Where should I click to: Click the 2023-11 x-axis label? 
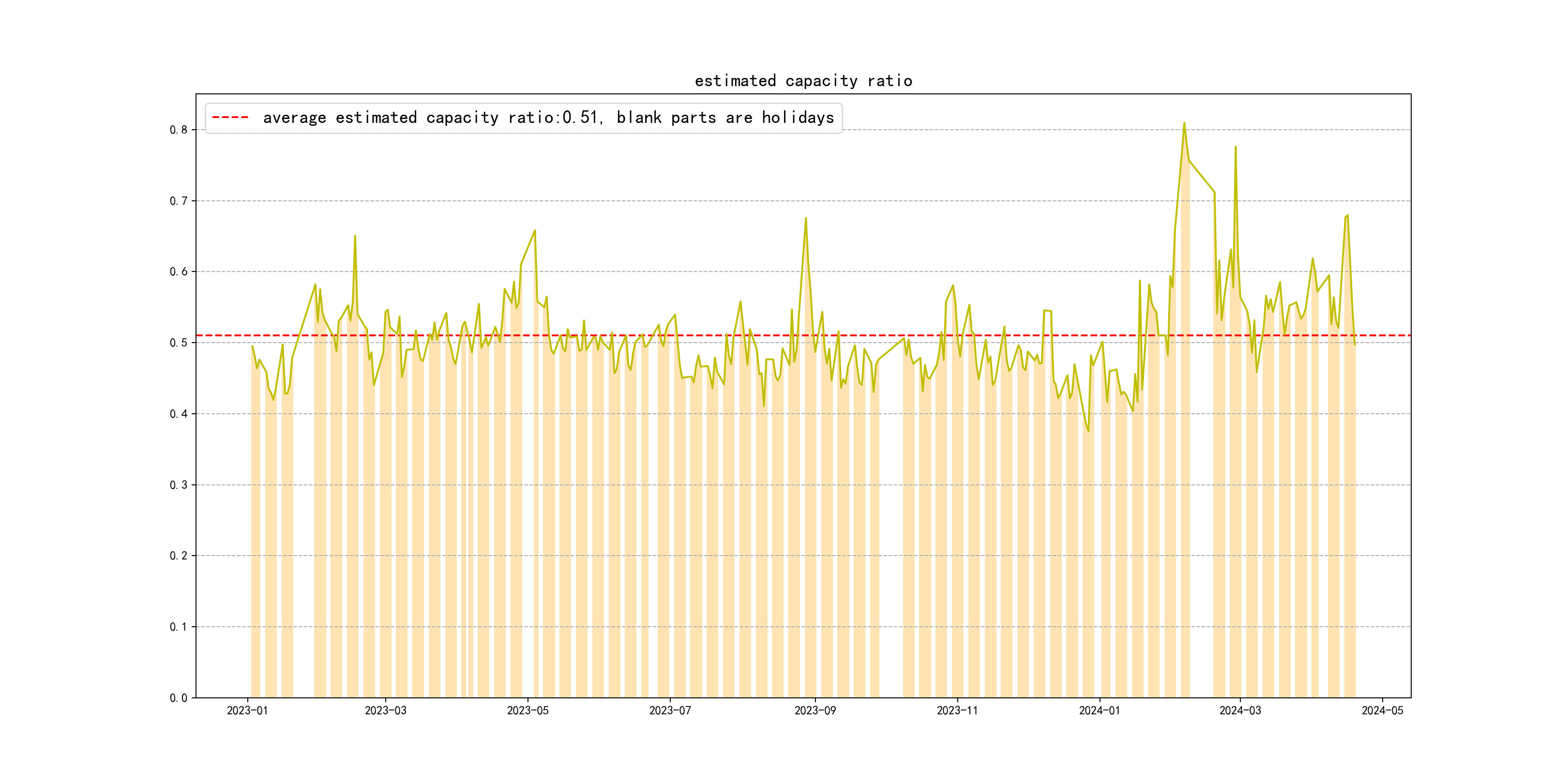click(x=957, y=710)
